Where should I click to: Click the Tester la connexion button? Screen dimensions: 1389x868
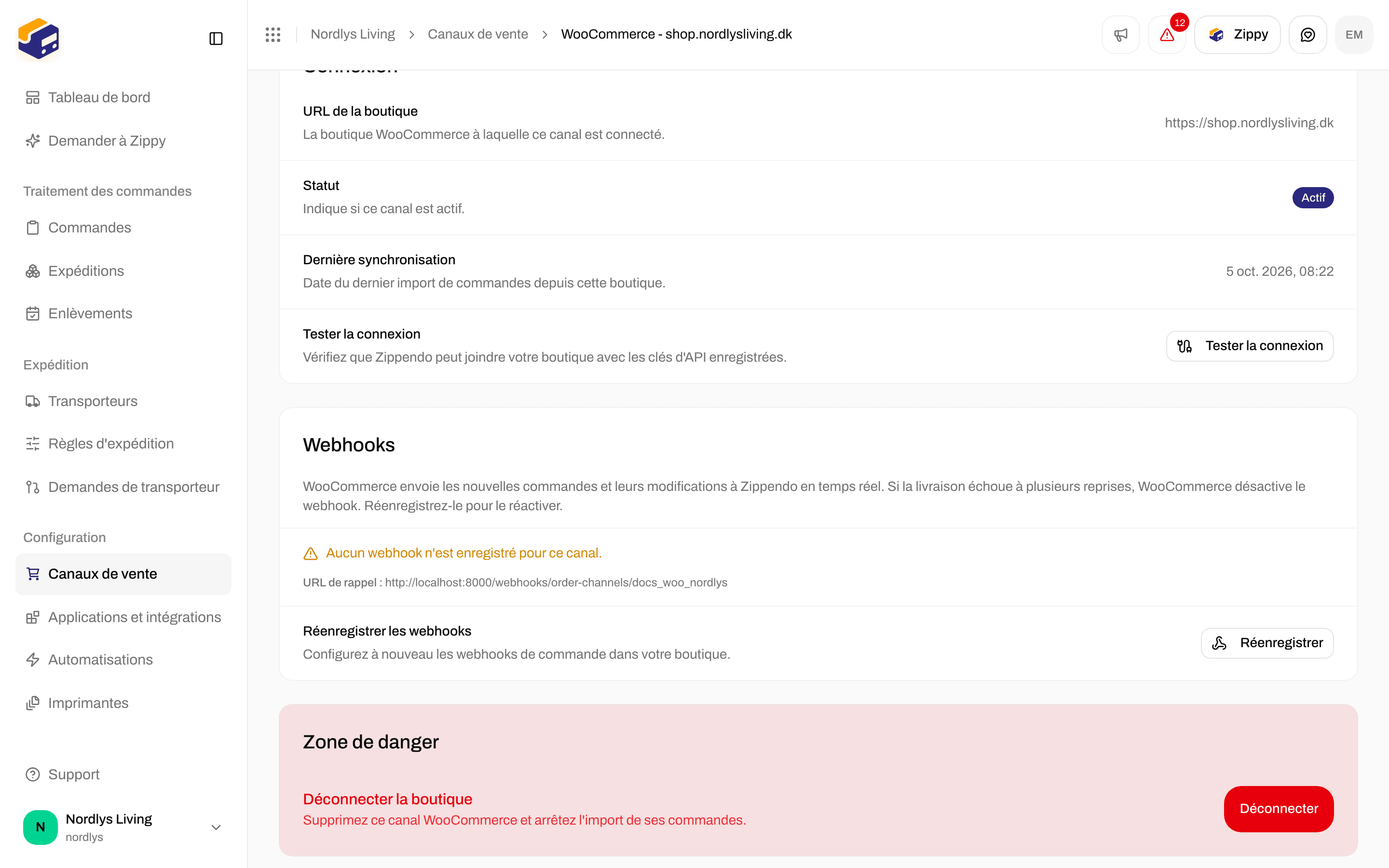[x=1250, y=346]
